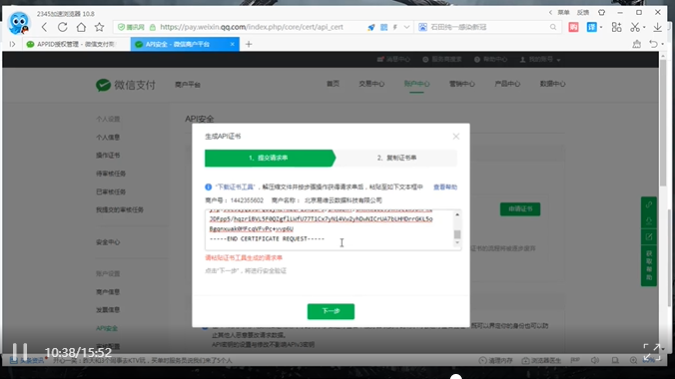Image resolution: width=675 pixels, height=379 pixels.
Task: Click the undo closed tab icon
Action: (653, 44)
